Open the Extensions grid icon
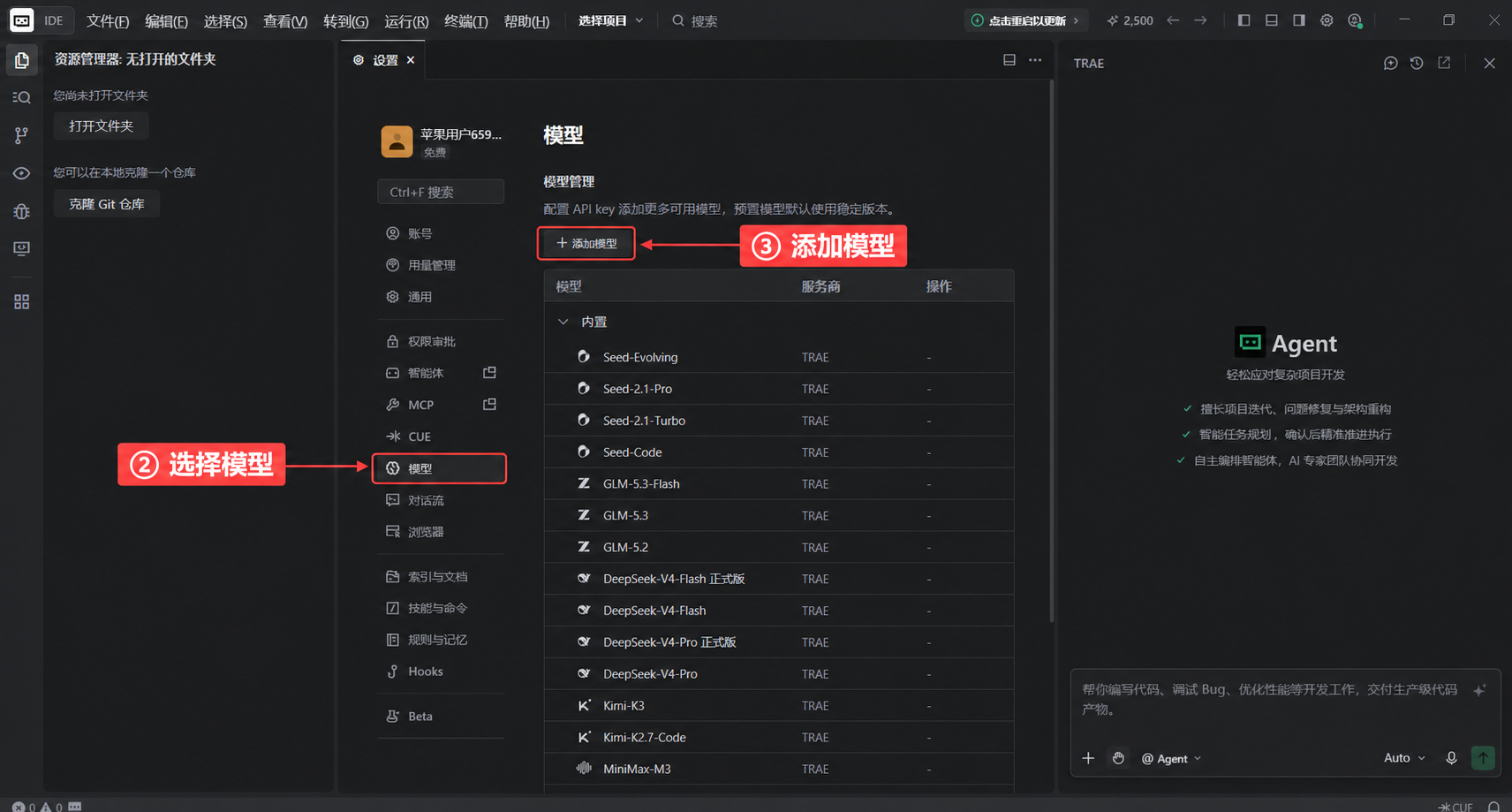 [x=21, y=302]
